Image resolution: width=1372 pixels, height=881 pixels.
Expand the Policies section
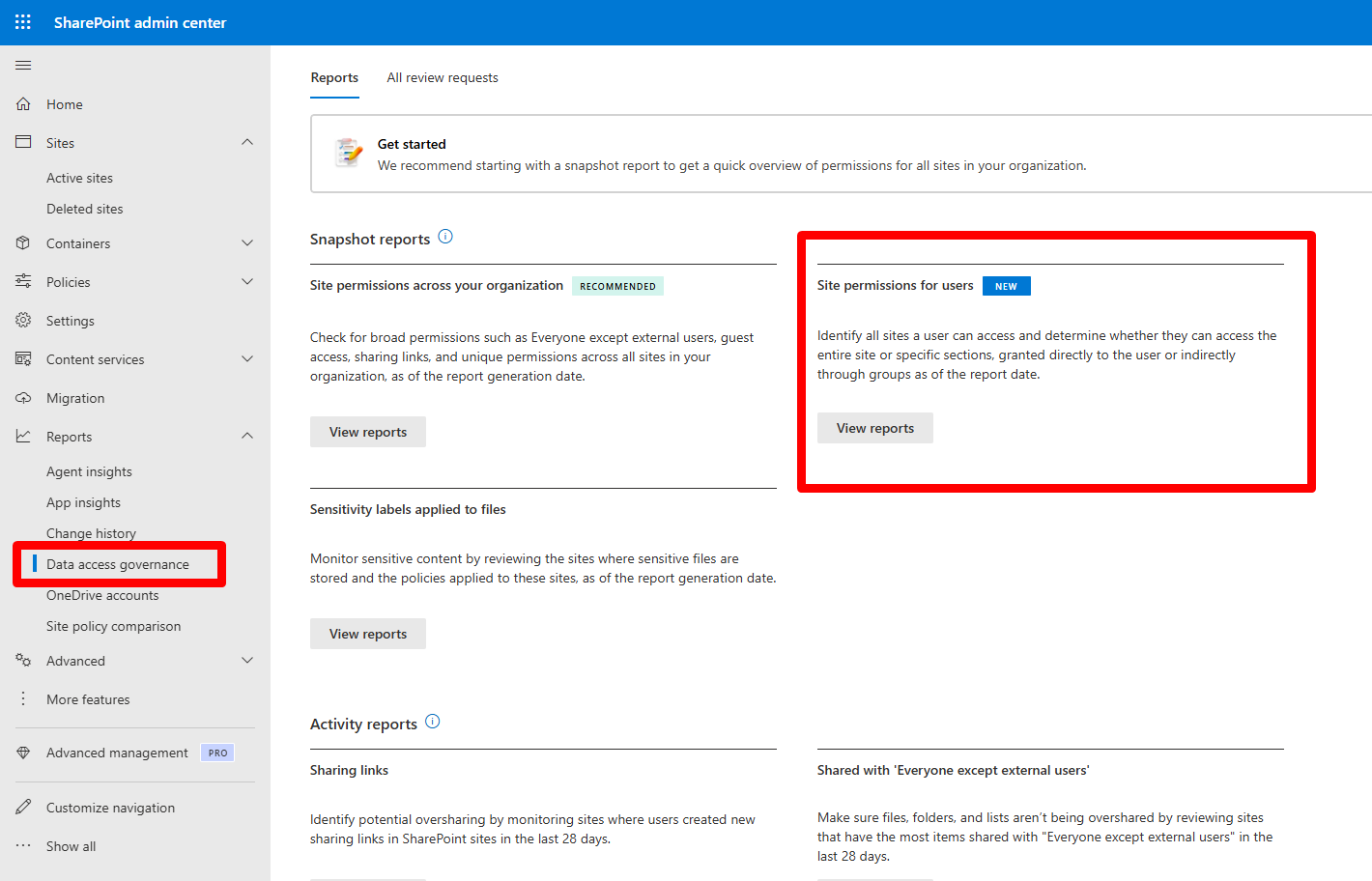(247, 281)
